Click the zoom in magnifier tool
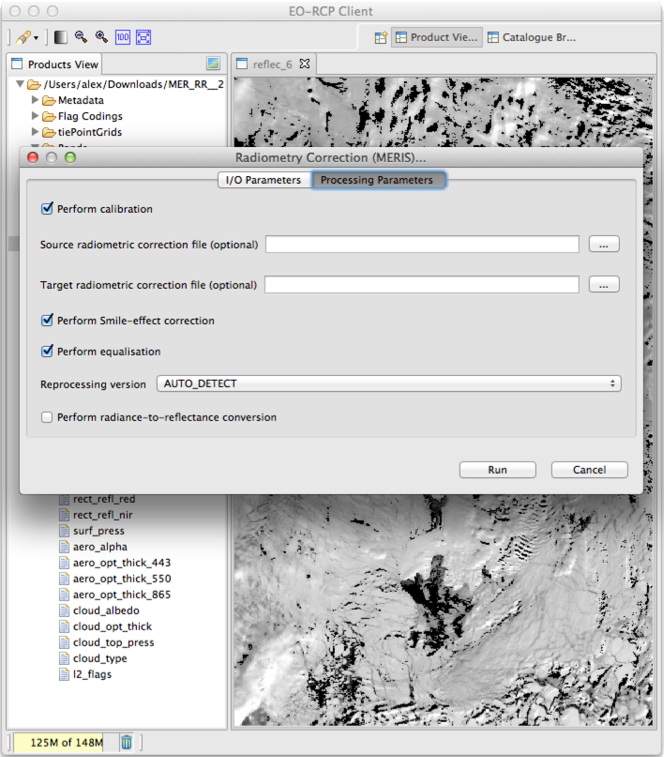 [x=102, y=37]
